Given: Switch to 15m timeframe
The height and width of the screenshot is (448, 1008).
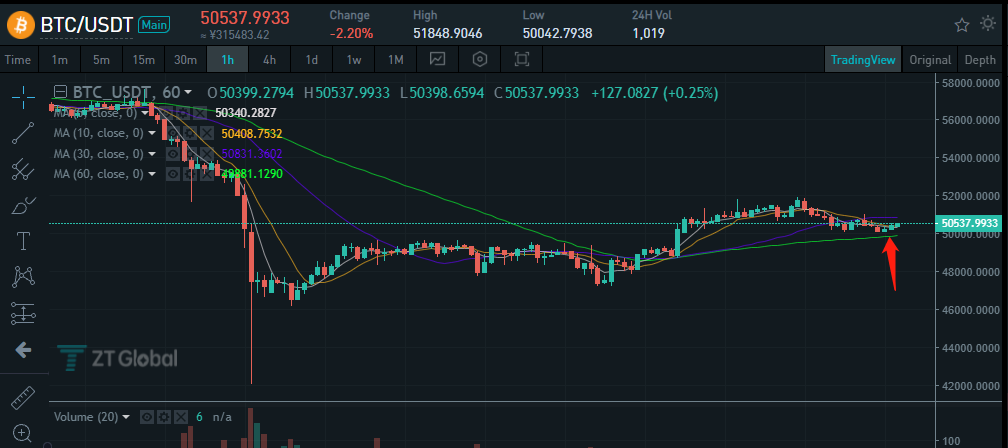Looking at the screenshot, I should coord(143,60).
